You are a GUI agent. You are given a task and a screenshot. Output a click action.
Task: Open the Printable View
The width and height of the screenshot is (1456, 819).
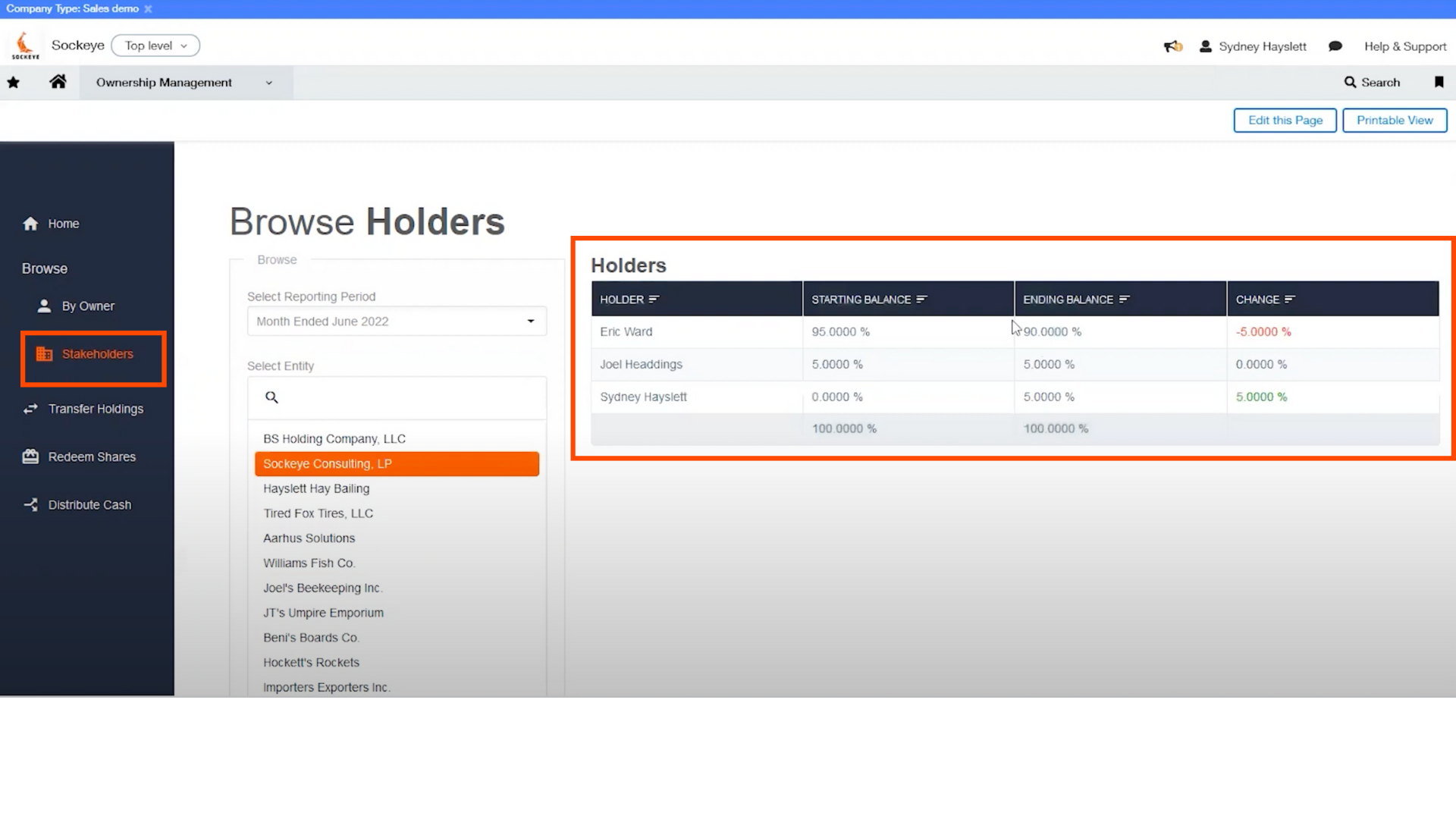[1394, 121]
